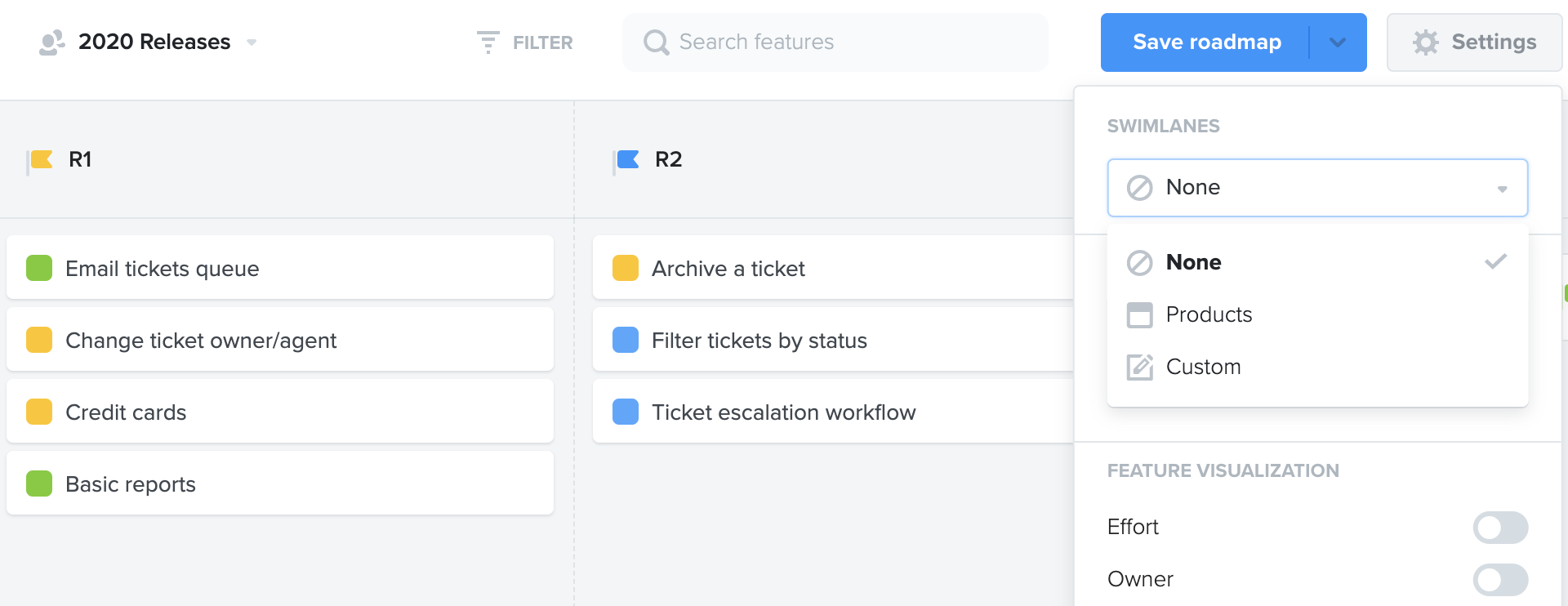Click the filter funnel icon
1568x606 pixels.
(488, 42)
